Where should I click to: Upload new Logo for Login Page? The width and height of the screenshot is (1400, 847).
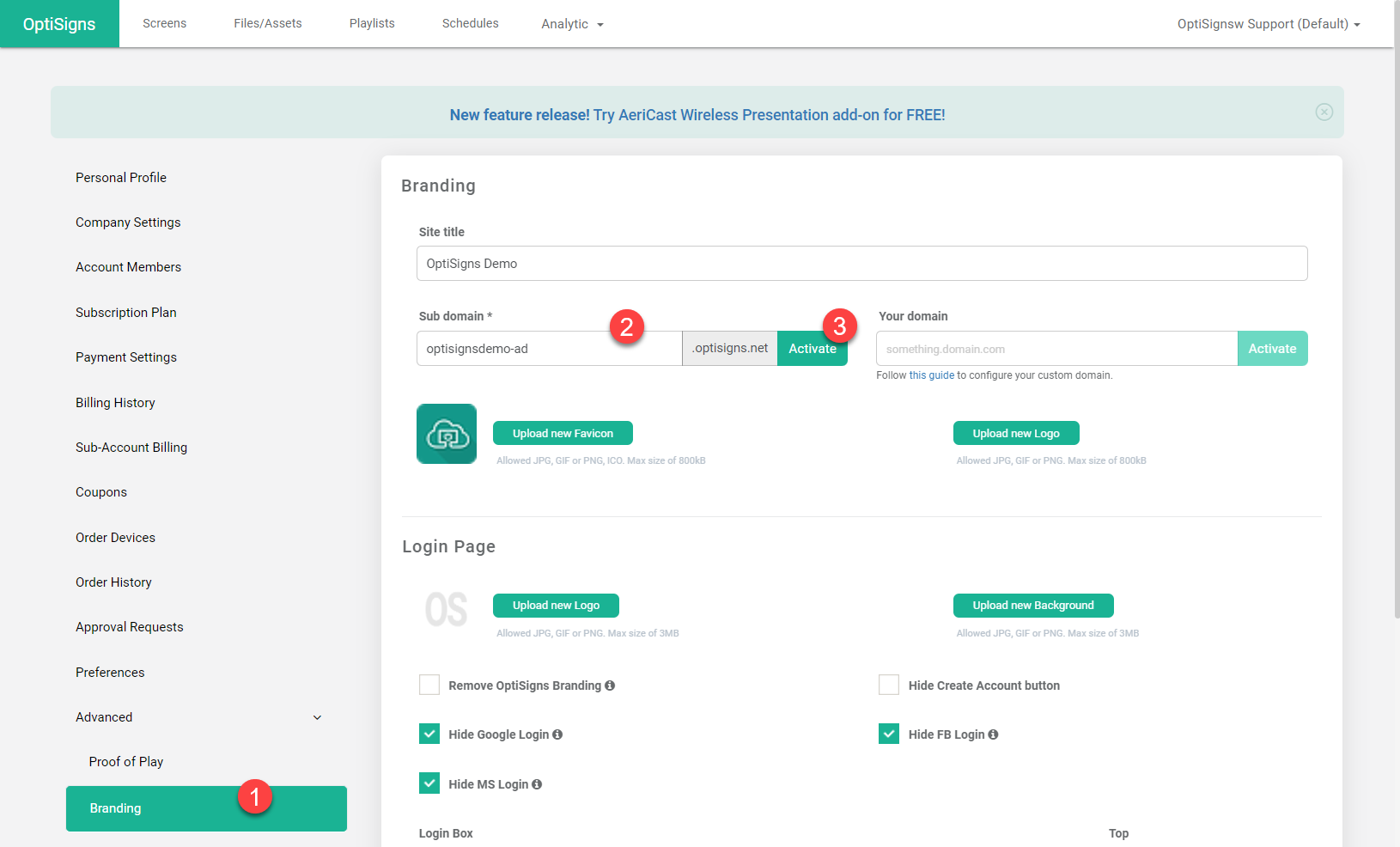coord(556,605)
